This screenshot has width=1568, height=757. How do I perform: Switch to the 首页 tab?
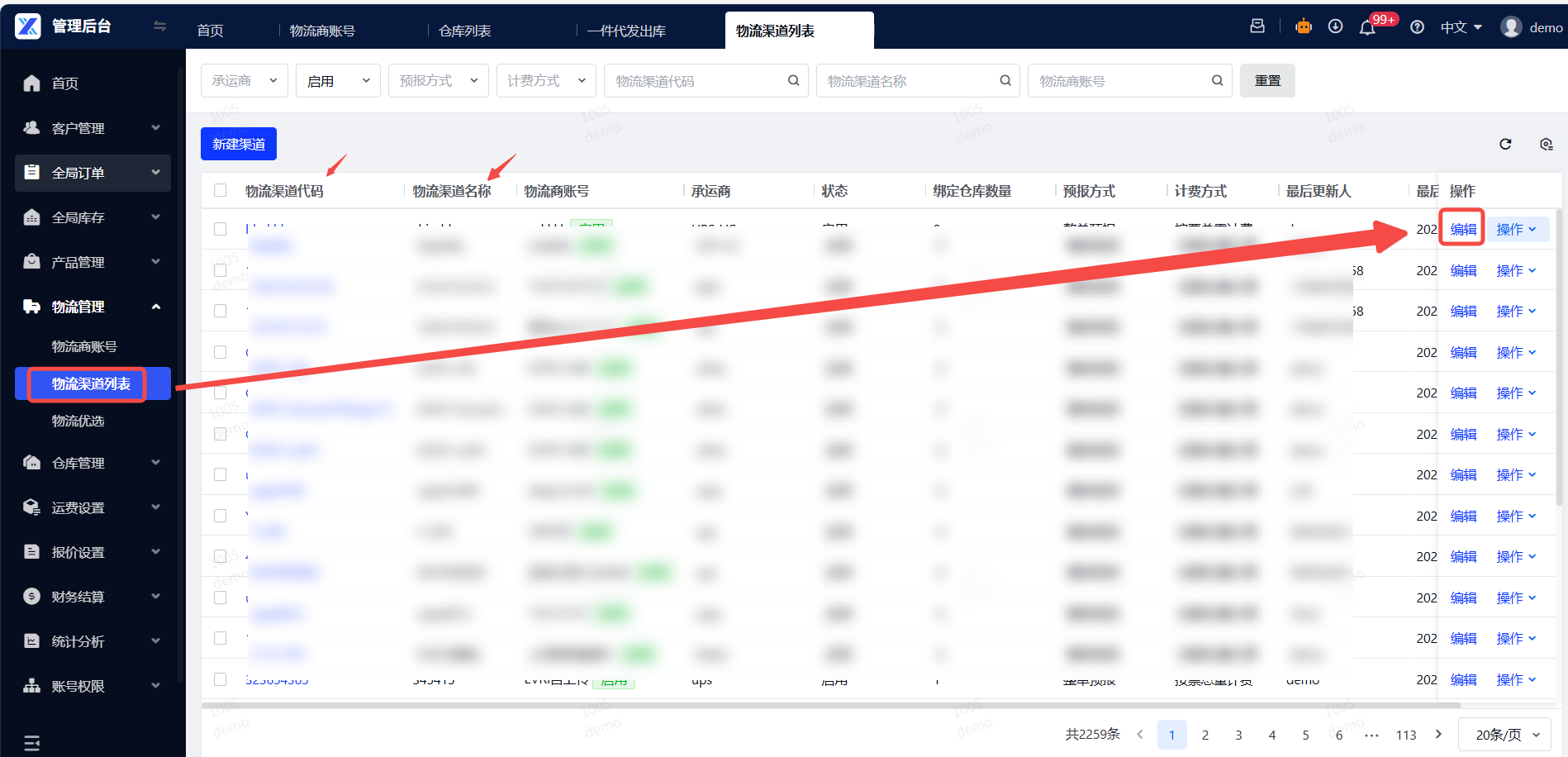pyautogui.click(x=210, y=31)
